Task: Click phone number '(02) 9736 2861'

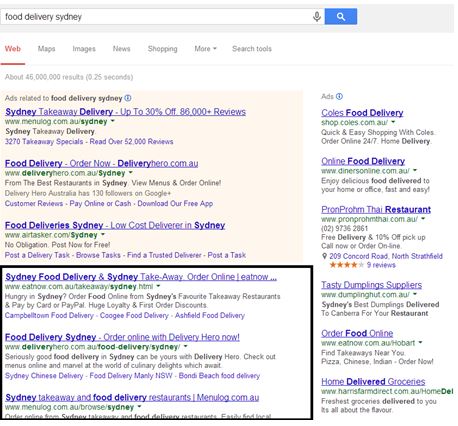Action: [345, 229]
